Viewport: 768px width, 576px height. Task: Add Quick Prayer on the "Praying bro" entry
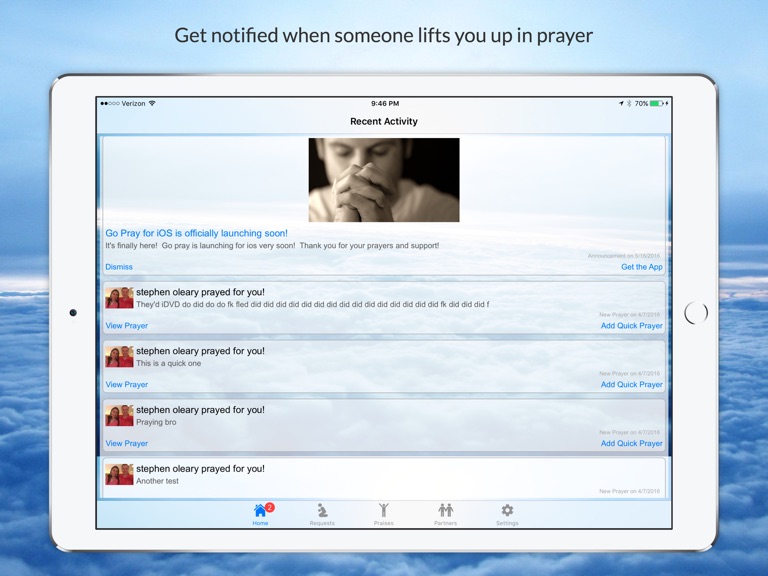coord(632,443)
